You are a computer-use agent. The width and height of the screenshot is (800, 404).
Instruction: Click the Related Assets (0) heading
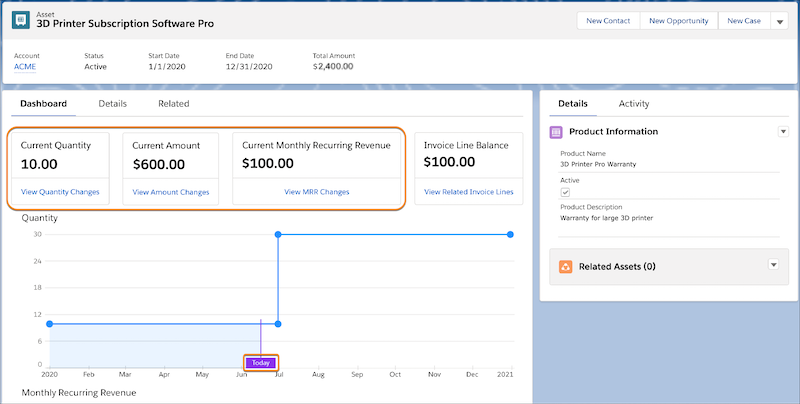(617, 267)
